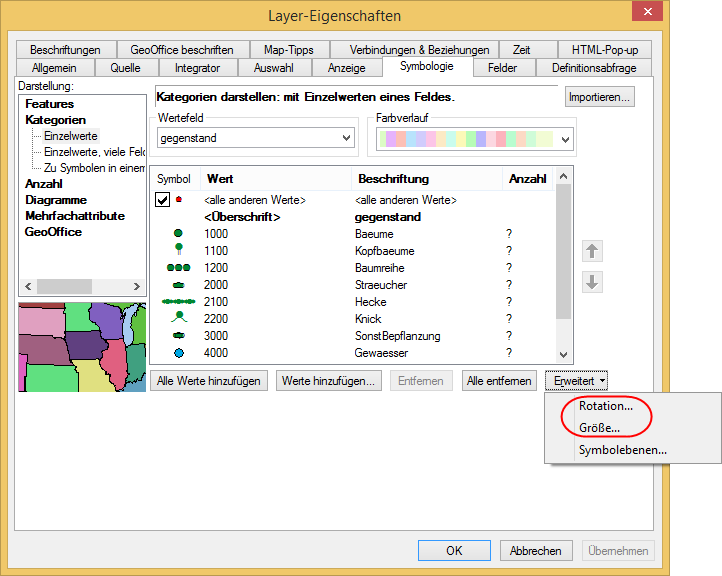Click the Anzahl column header
Image resolution: width=722 pixels, height=576 pixels.
(x=528, y=179)
